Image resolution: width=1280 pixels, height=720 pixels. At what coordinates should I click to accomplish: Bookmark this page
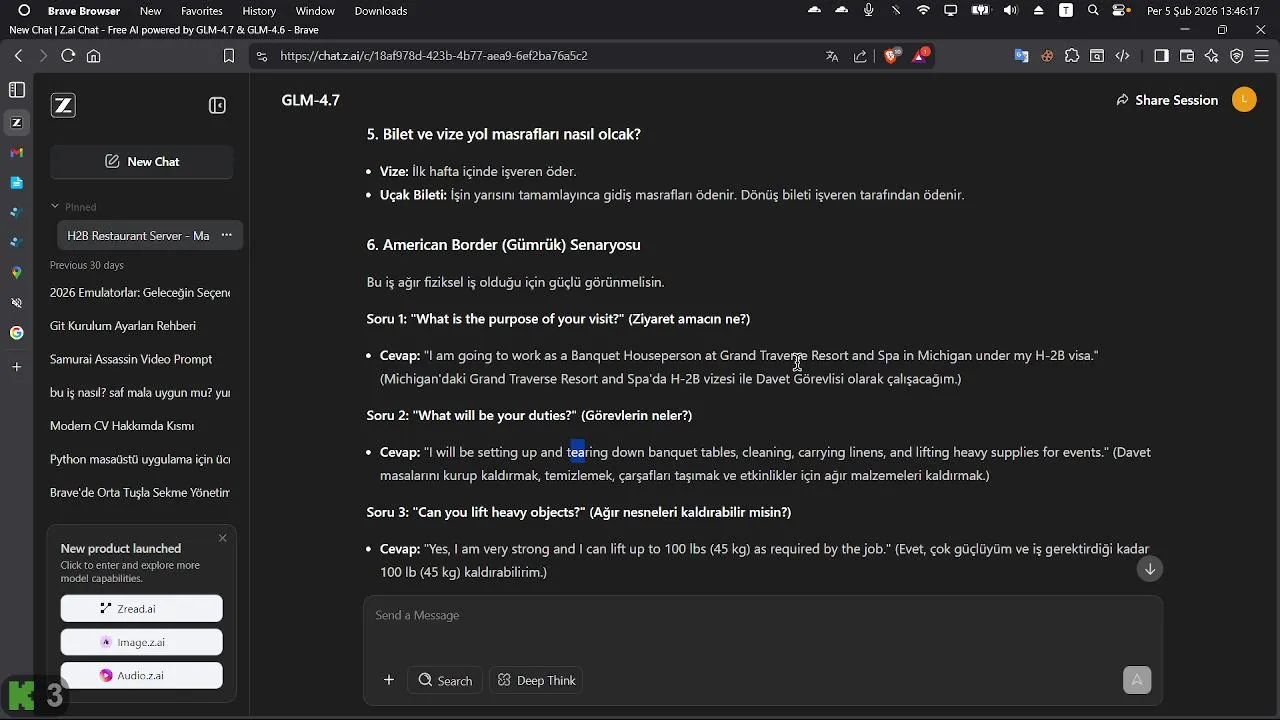[229, 56]
